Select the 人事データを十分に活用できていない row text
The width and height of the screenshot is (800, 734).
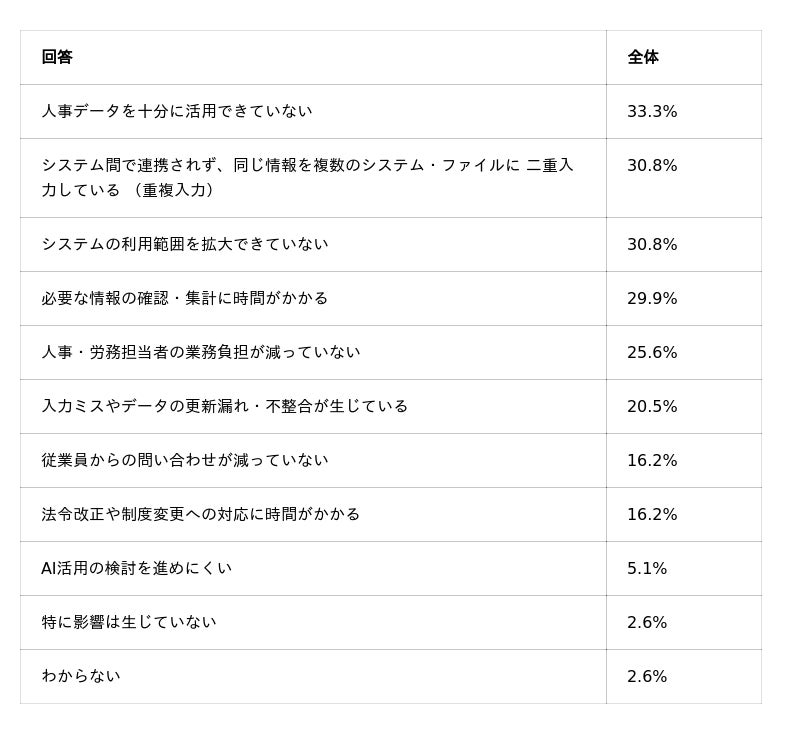click(177, 111)
